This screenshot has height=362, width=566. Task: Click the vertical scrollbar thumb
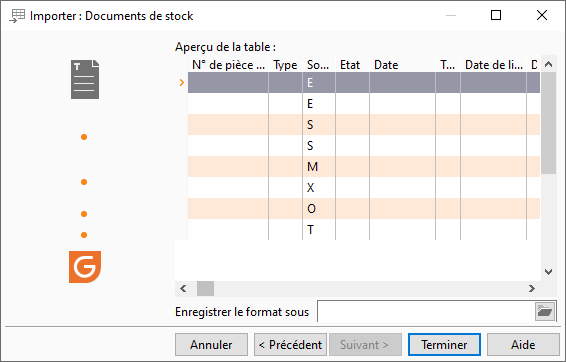pos(548,123)
